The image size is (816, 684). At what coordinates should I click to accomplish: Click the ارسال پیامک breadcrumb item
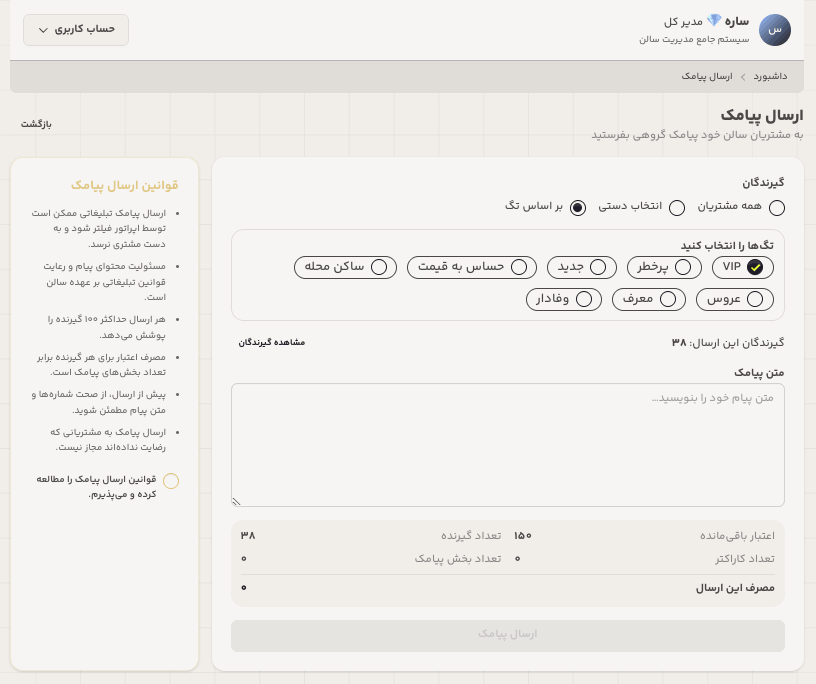[707, 77]
